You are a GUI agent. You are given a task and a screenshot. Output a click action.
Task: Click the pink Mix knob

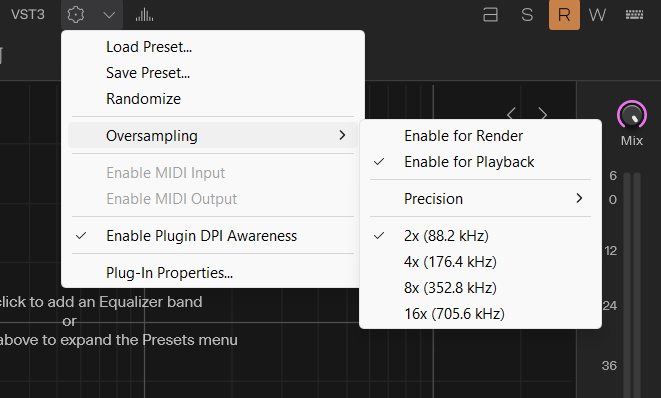click(631, 115)
